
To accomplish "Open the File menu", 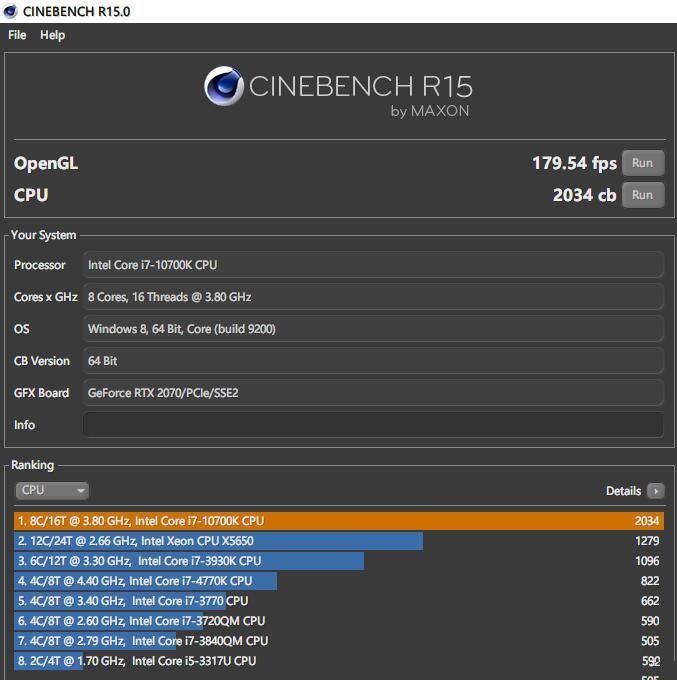I will tap(17, 35).
